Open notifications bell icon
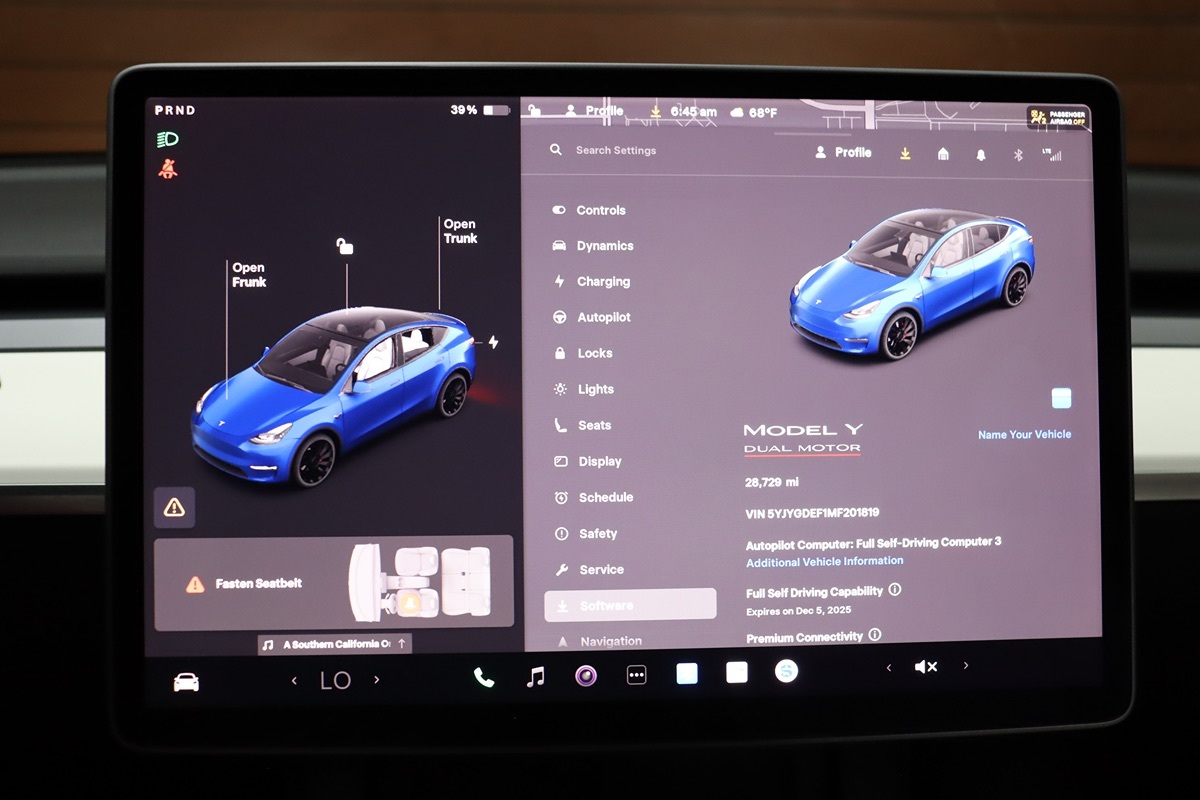Viewport: 1200px width, 800px height. click(x=980, y=154)
